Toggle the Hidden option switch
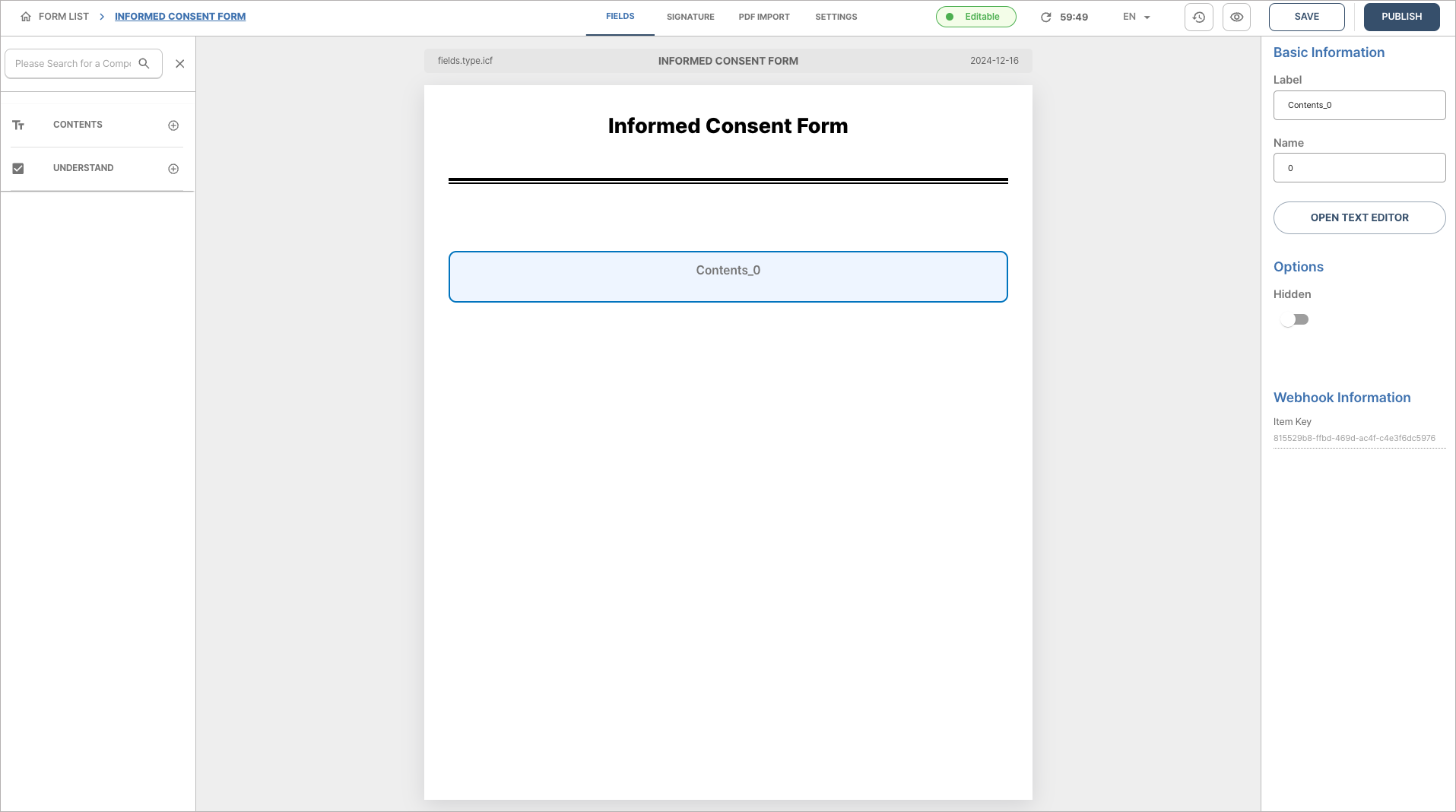1456x812 pixels. [1294, 320]
